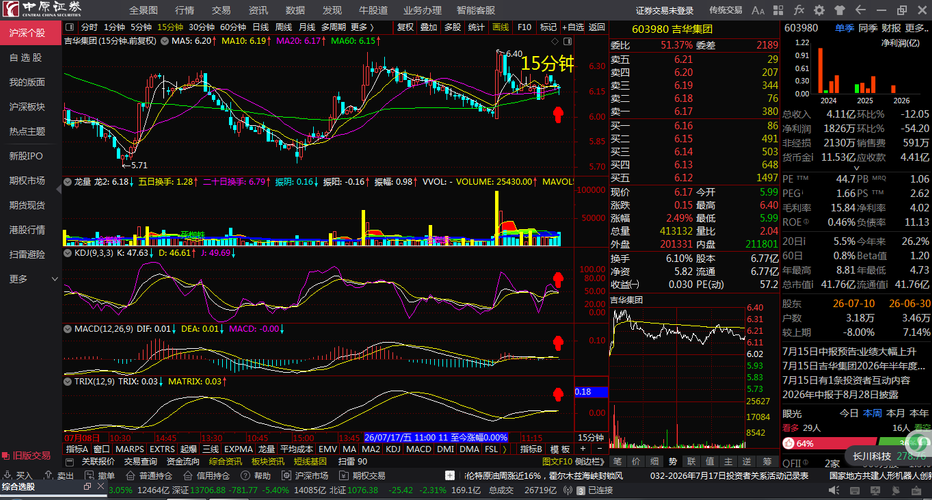This screenshot has width=932, height=500.
Task: Expand financial data chevron under 货币金
Action: pyautogui.click(x=857, y=168)
